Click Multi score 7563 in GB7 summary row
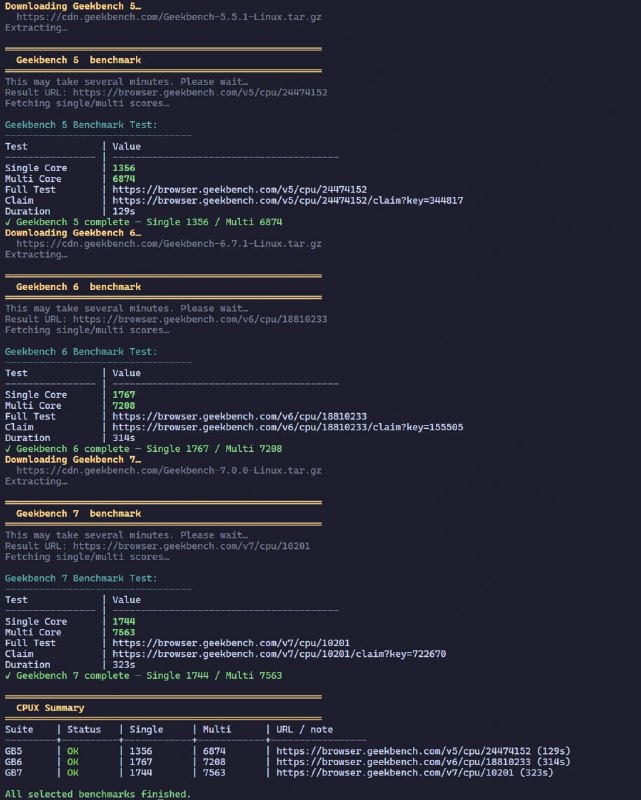641x800 pixels. pos(214,772)
